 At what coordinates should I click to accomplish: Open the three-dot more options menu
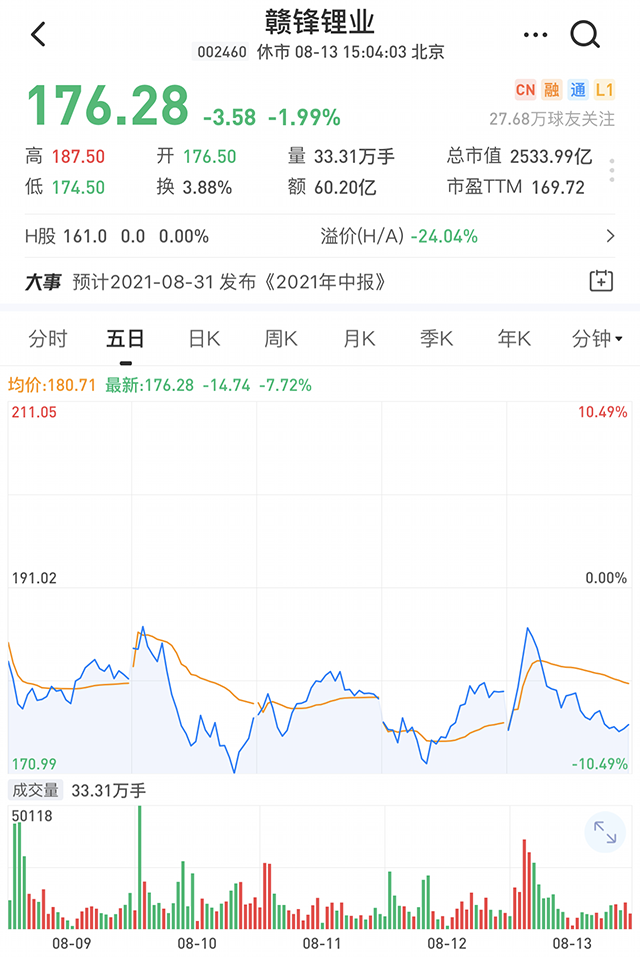[536, 35]
